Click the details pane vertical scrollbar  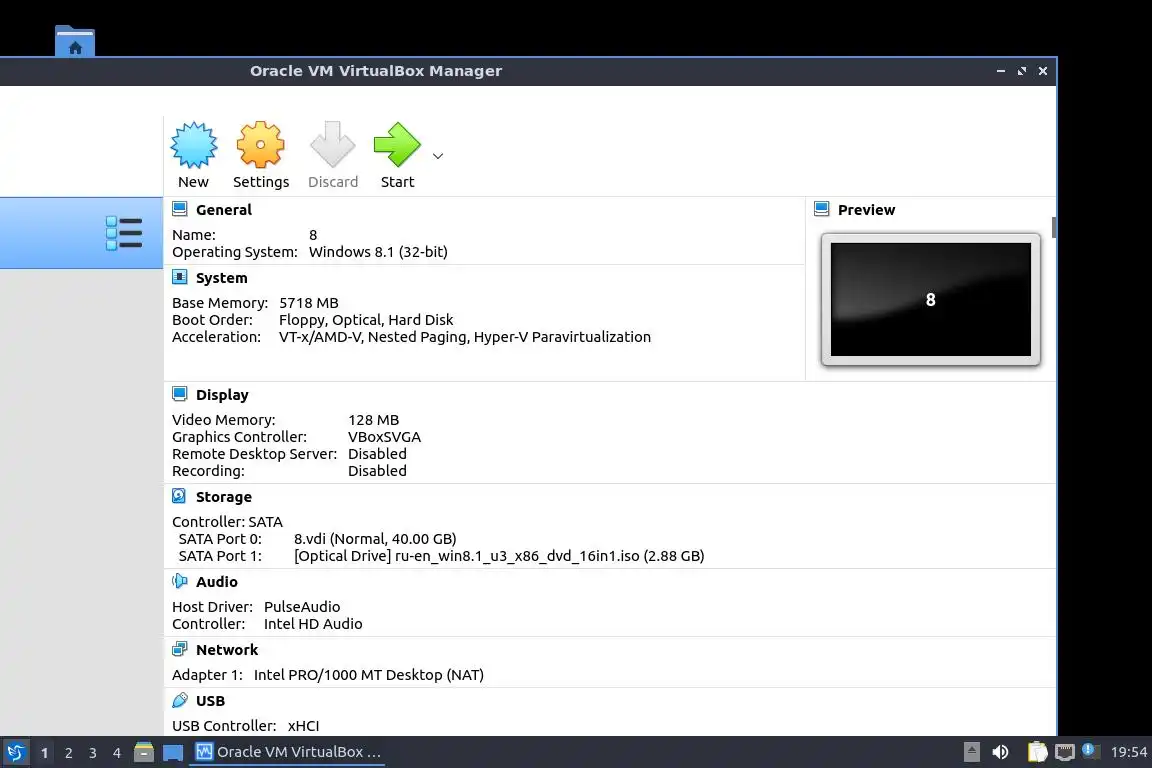(x=1054, y=227)
